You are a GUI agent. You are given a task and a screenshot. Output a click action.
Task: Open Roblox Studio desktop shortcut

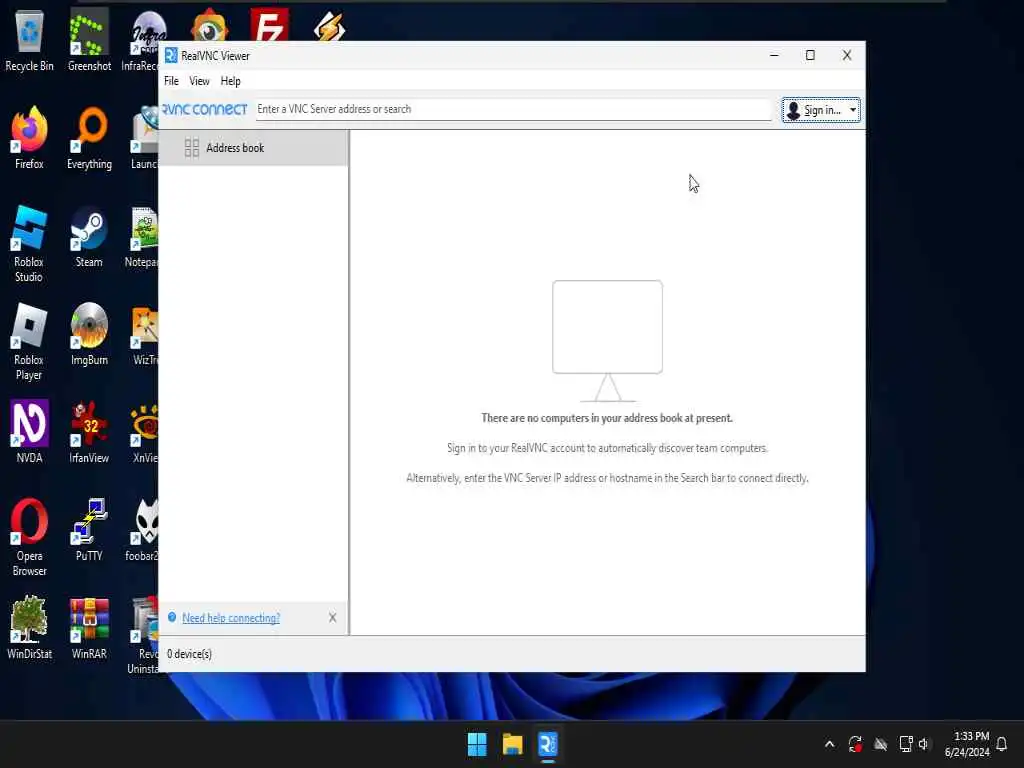point(29,243)
